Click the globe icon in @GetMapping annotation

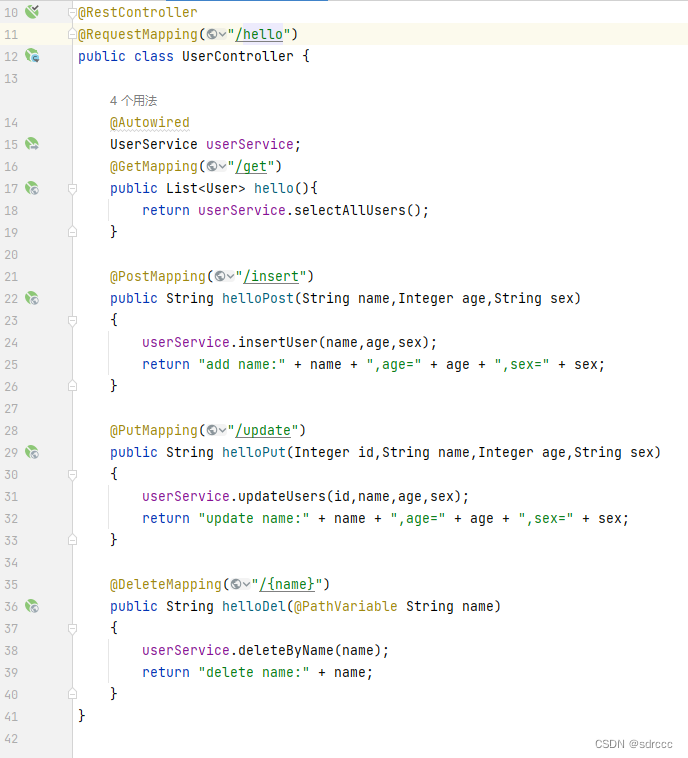click(212, 166)
